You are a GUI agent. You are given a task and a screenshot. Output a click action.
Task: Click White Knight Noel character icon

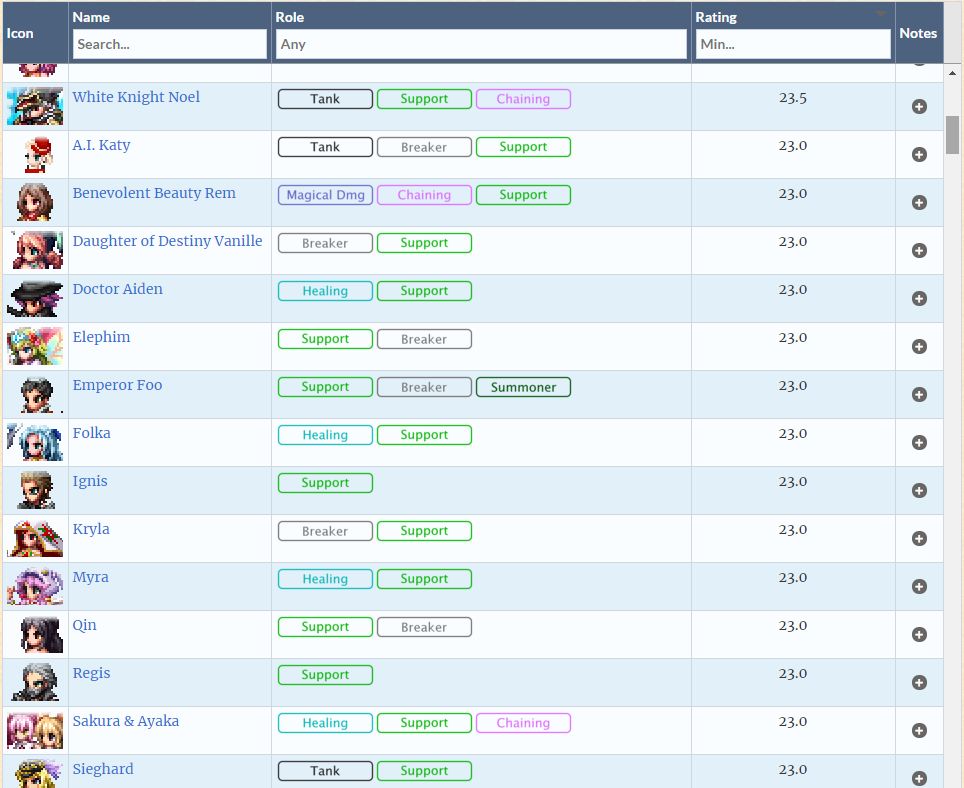tap(35, 106)
